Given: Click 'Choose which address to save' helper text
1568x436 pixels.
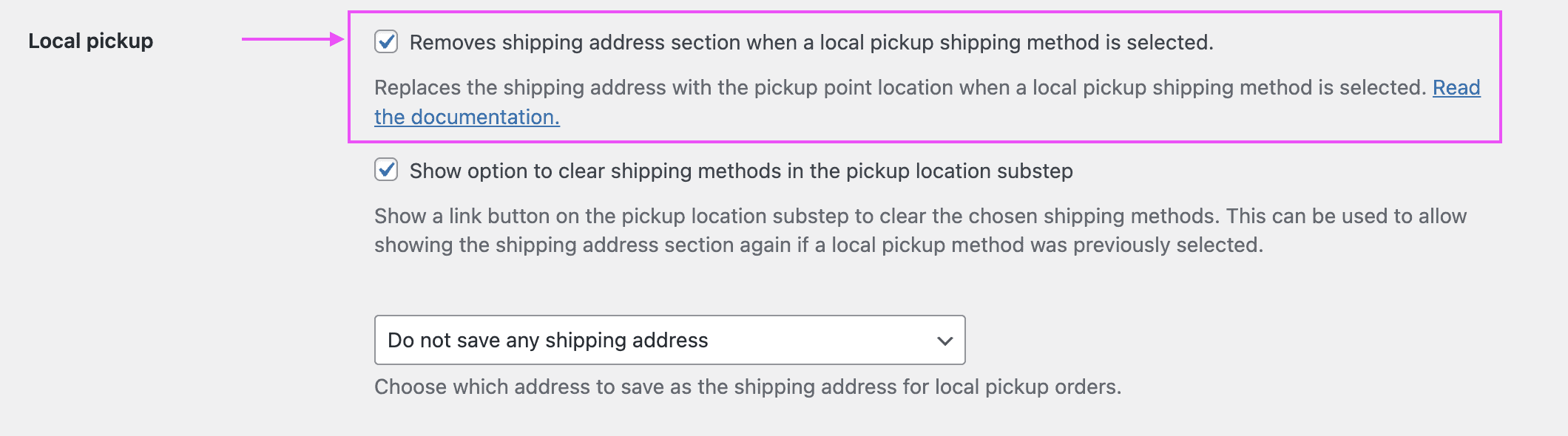Looking at the screenshot, I should pos(747,385).
